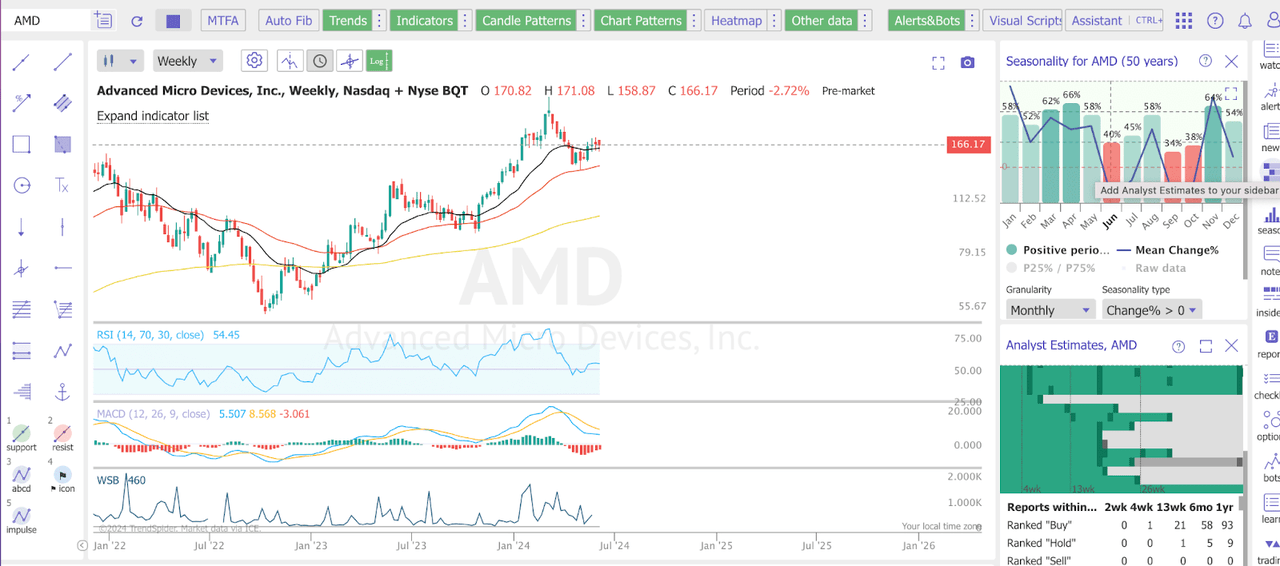Open the Weekly timeframe dropdown
Image resolution: width=1280 pixels, height=566 pixels.
coord(187,61)
